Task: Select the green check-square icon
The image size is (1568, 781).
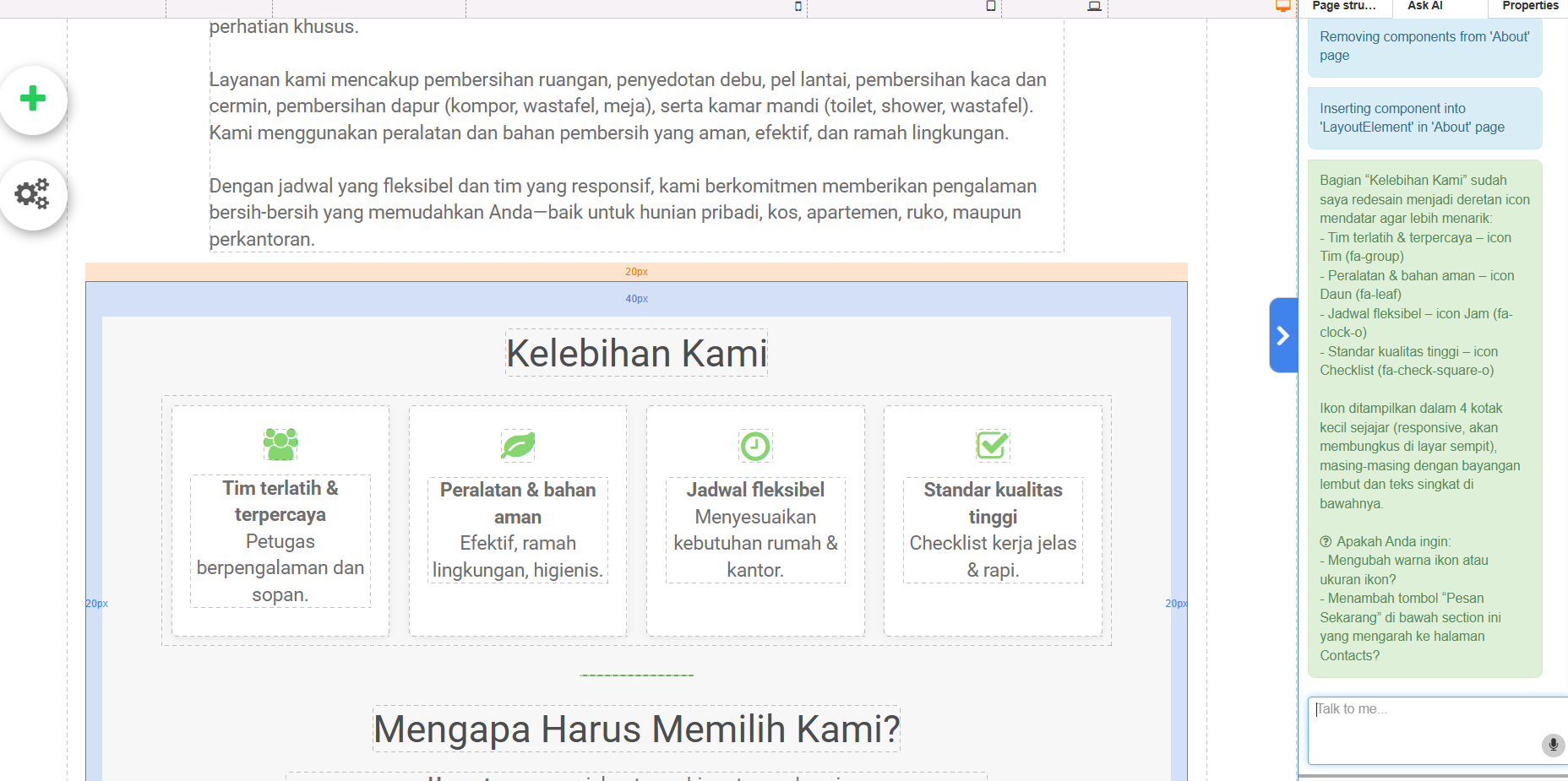Action: [x=993, y=445]
